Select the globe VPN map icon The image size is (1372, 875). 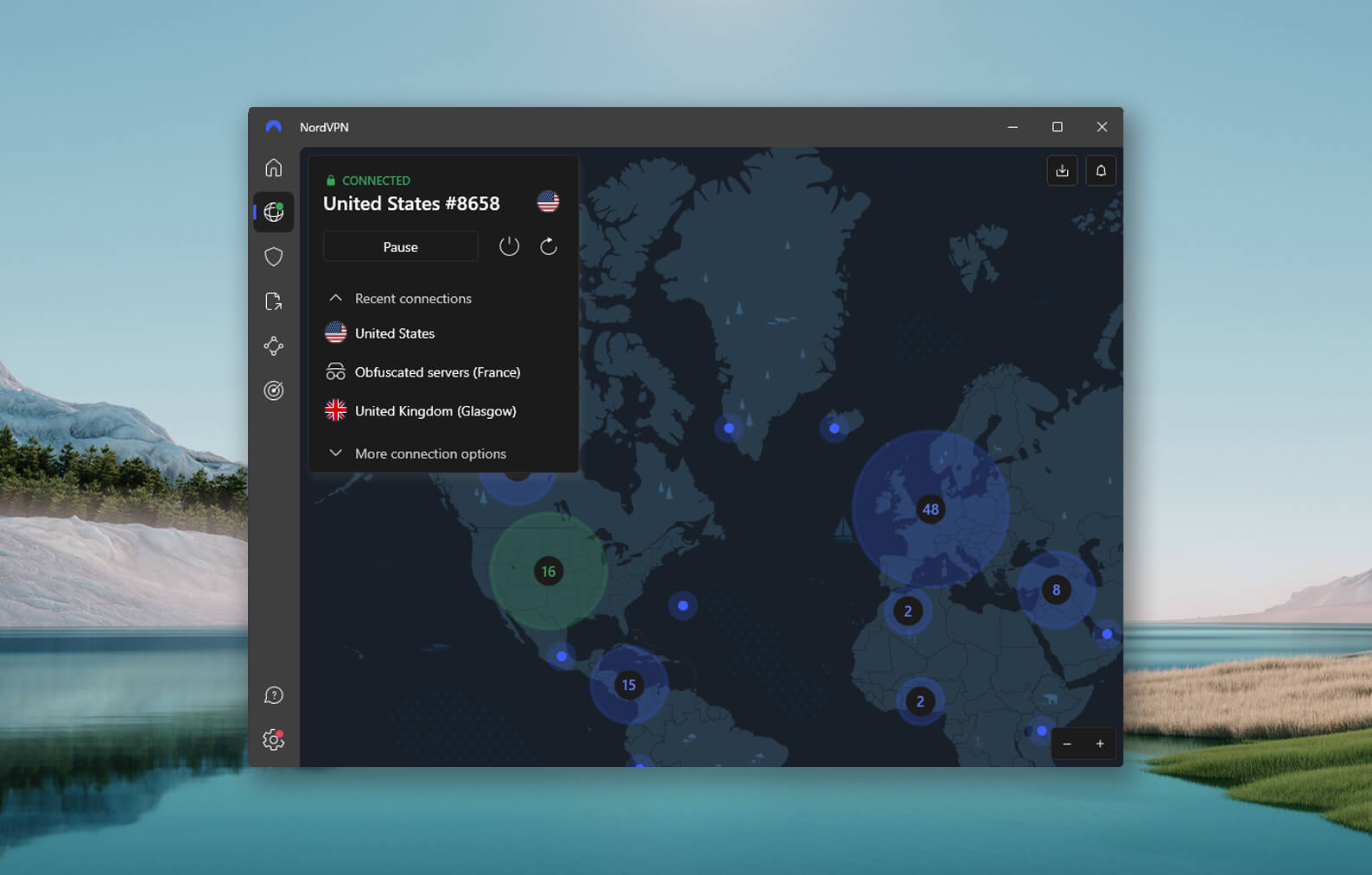tap(273, 212)
